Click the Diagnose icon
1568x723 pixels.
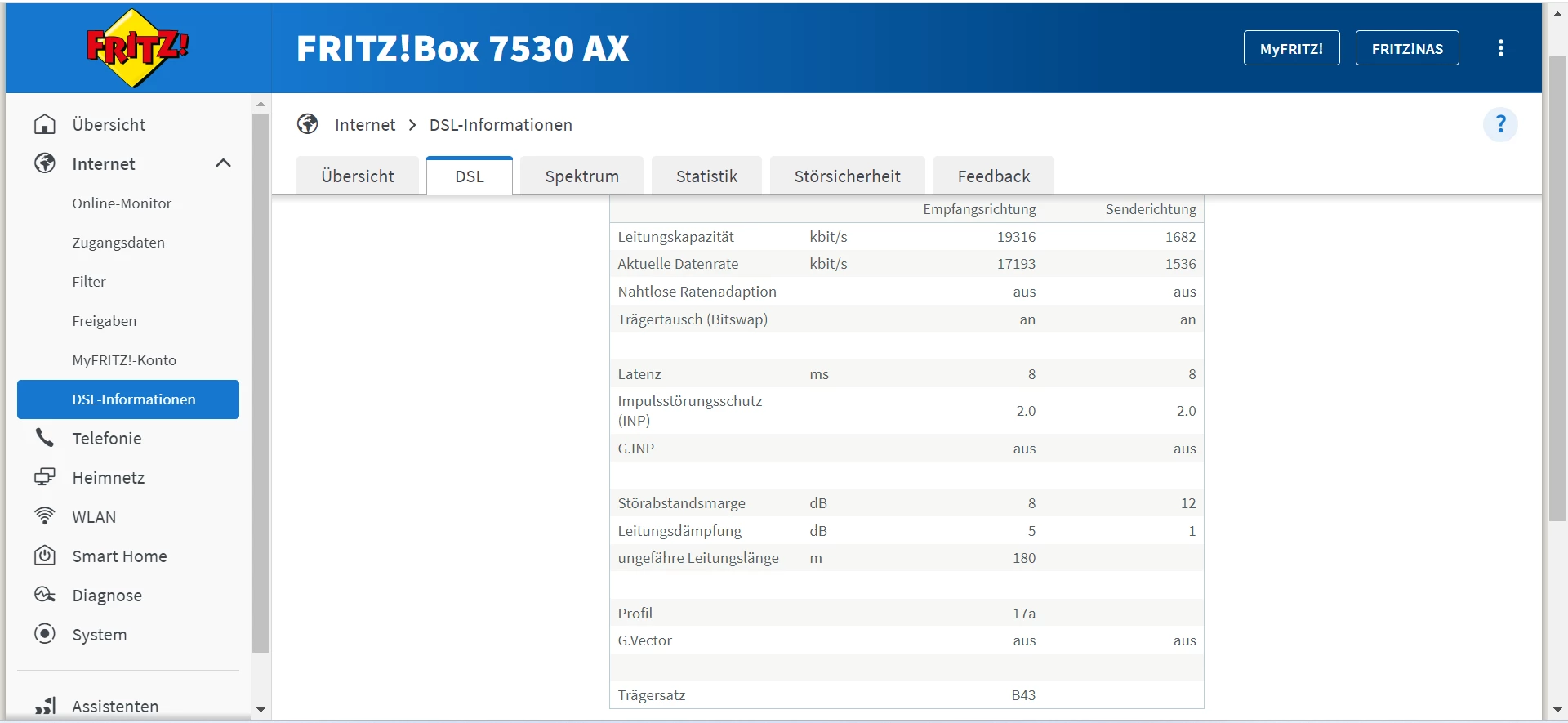coord(45,595)
